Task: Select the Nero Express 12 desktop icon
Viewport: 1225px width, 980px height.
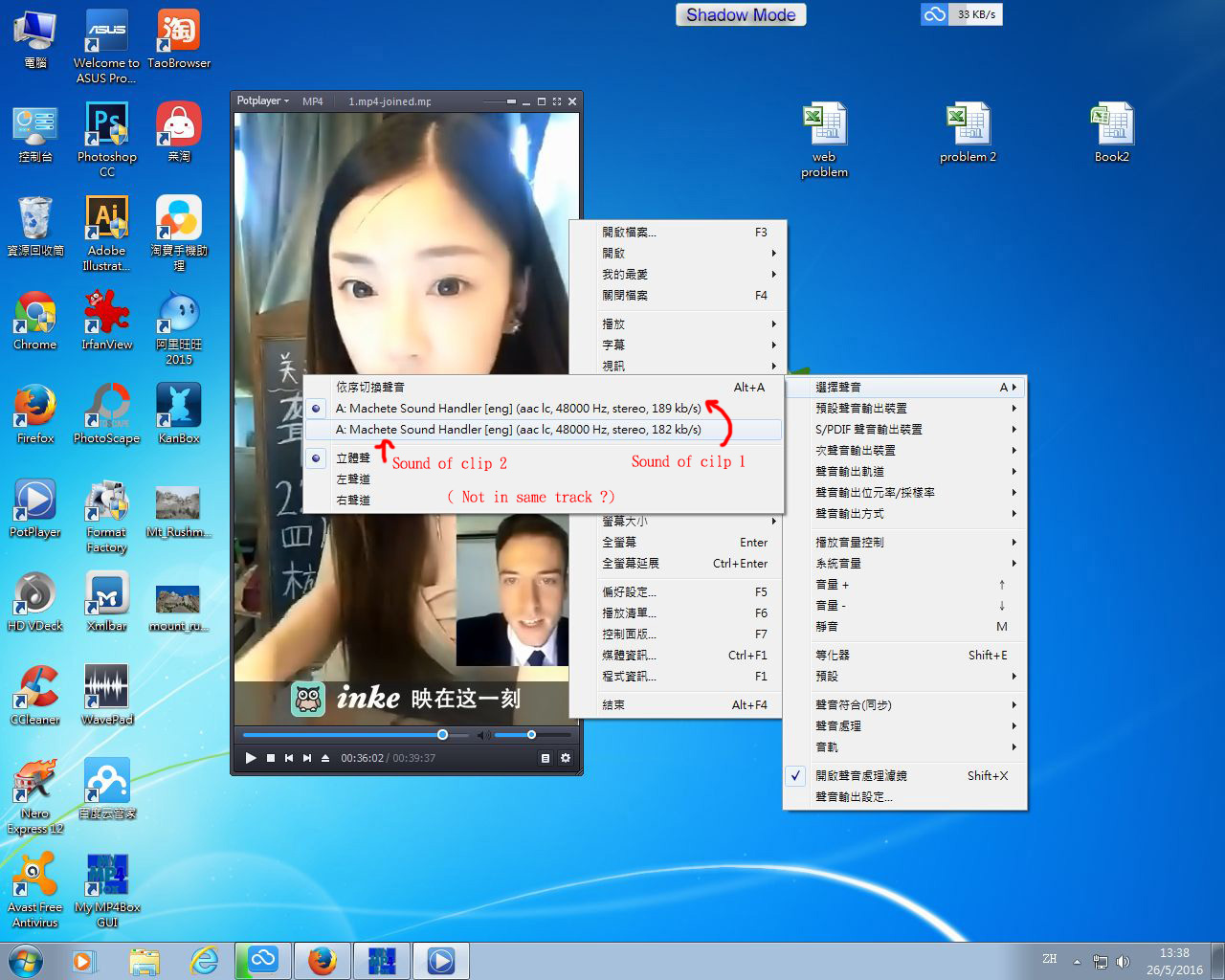Action: coord(35,796)
